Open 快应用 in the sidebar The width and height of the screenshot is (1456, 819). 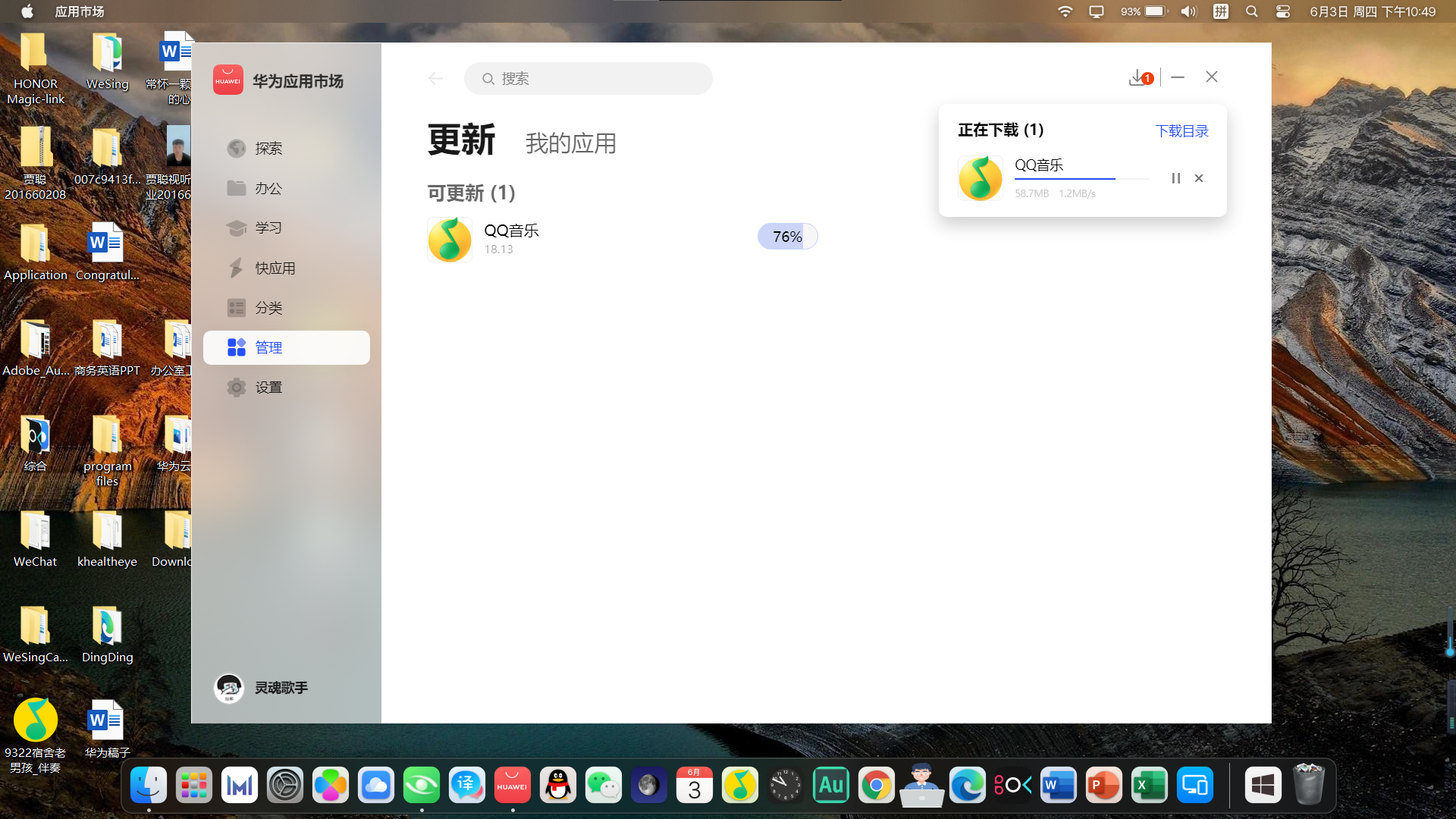pyautogui.click(x=287, y=268)
